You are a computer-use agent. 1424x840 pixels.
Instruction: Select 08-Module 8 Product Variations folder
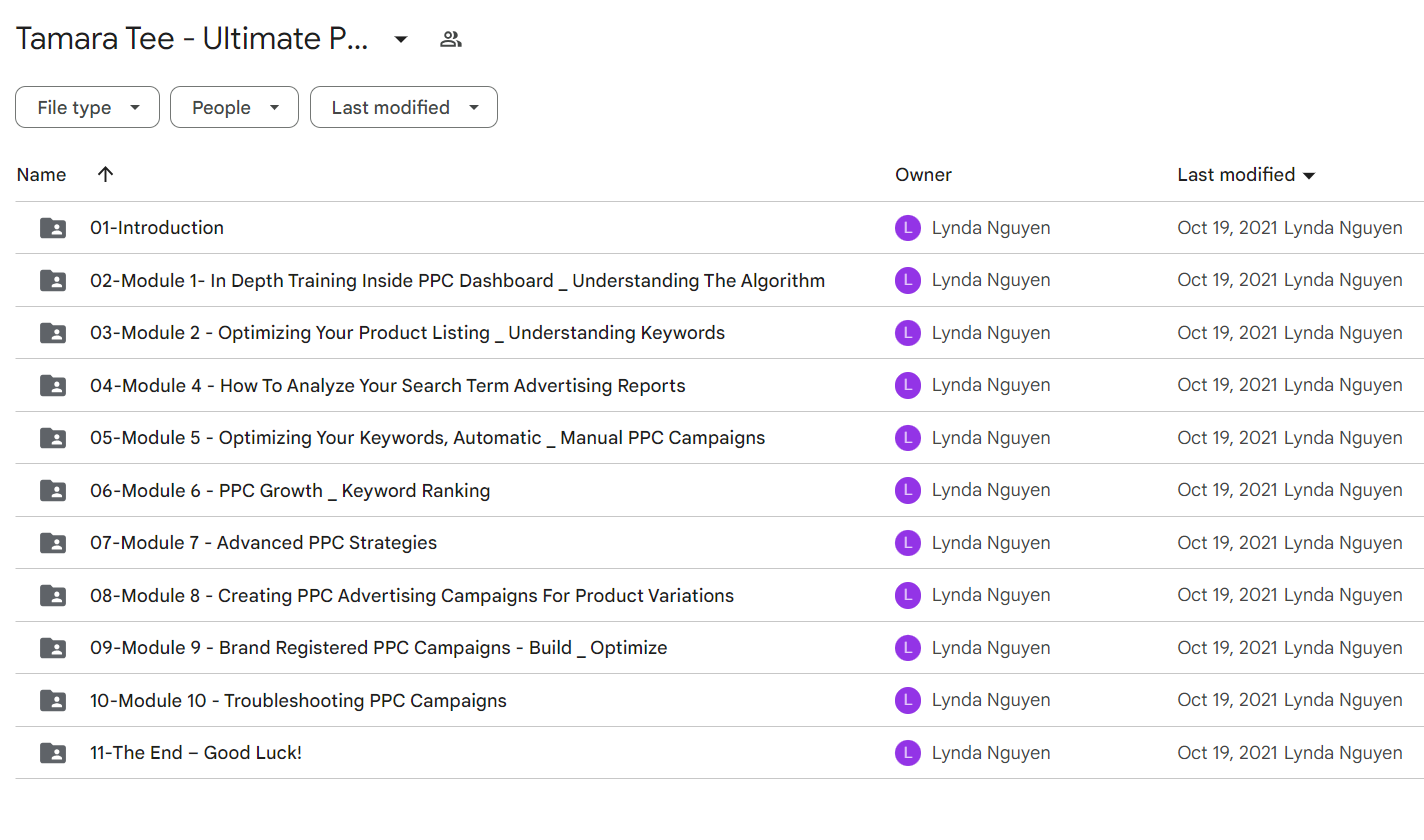(412, 595)
